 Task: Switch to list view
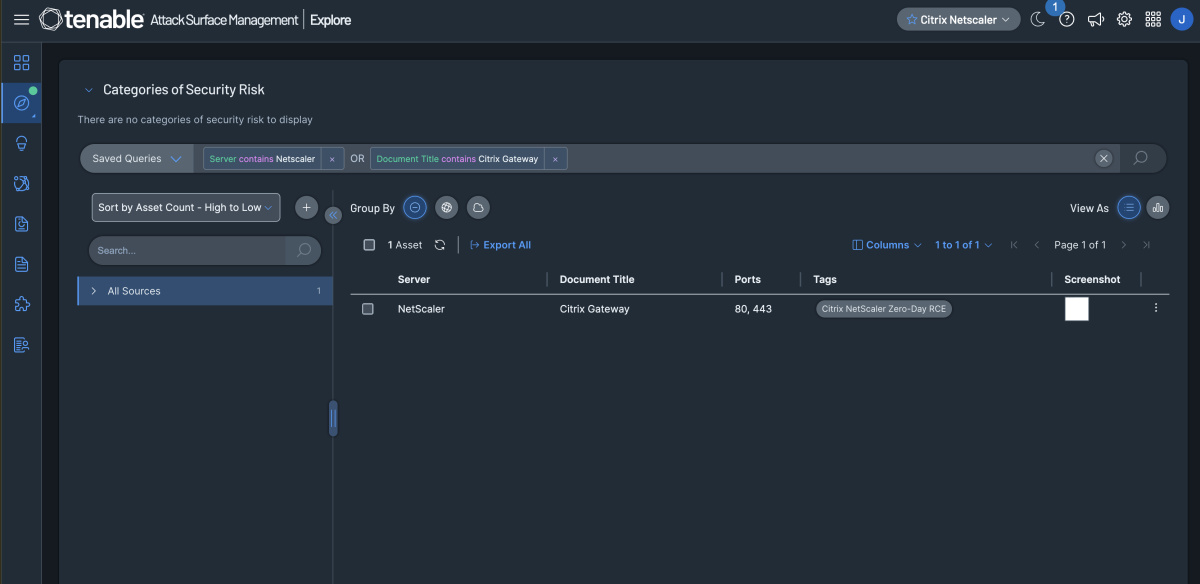coord(1128,208)
